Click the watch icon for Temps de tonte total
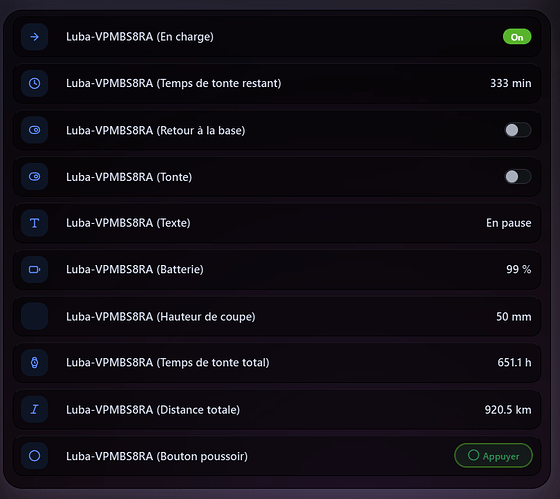 click(x=35, y=363)
